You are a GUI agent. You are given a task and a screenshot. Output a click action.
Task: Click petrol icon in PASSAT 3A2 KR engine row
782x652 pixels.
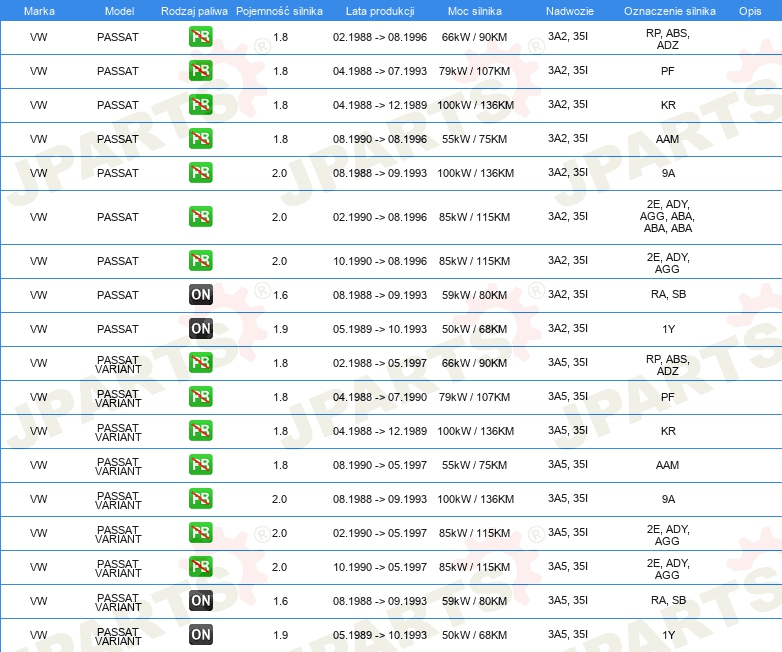(x=200, y=105)
